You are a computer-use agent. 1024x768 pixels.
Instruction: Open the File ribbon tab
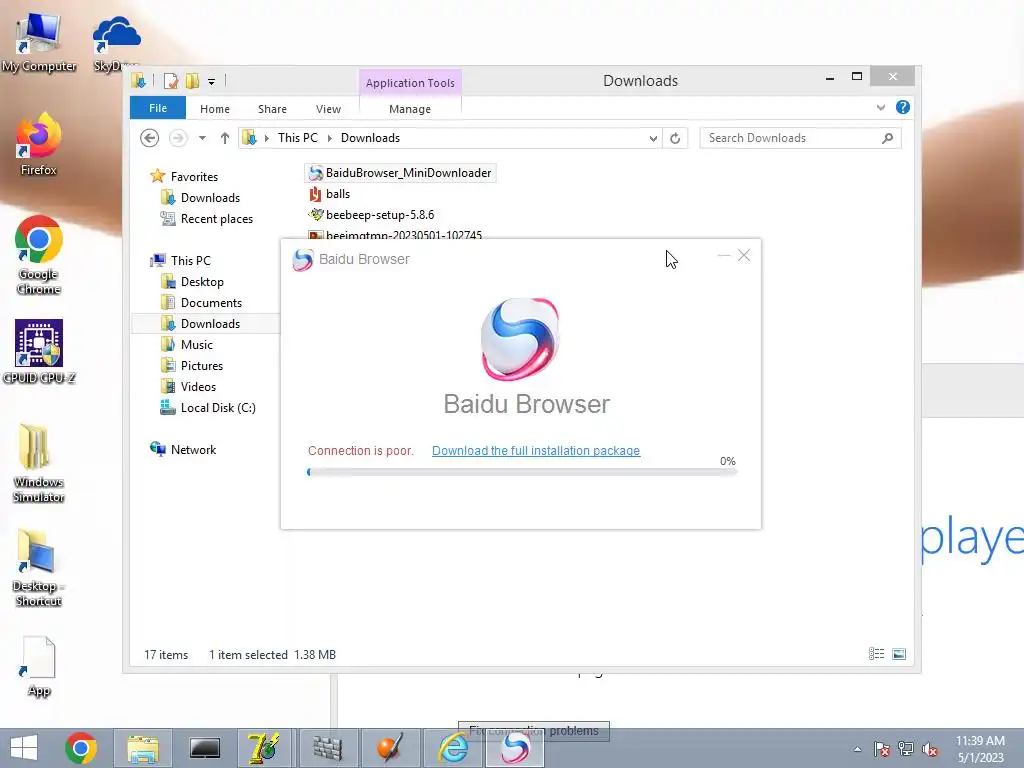coord(158,108)
